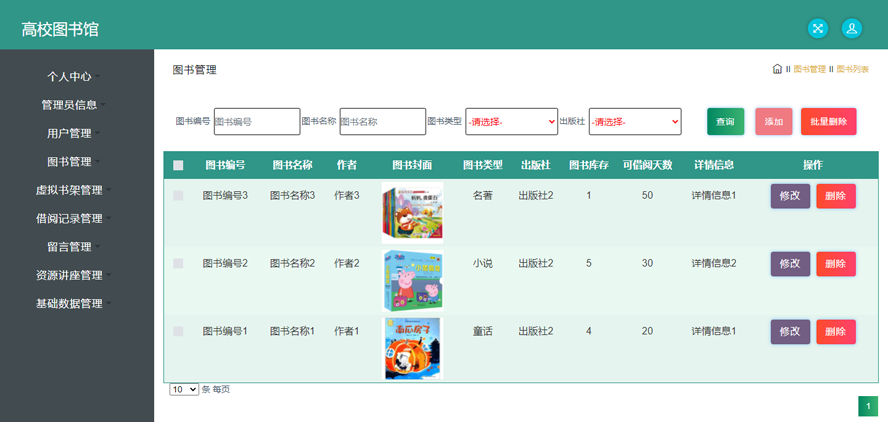This screenshot has width=888, height=422.
Task: Click the 名著 book type cell
Action: coord(483,195)
